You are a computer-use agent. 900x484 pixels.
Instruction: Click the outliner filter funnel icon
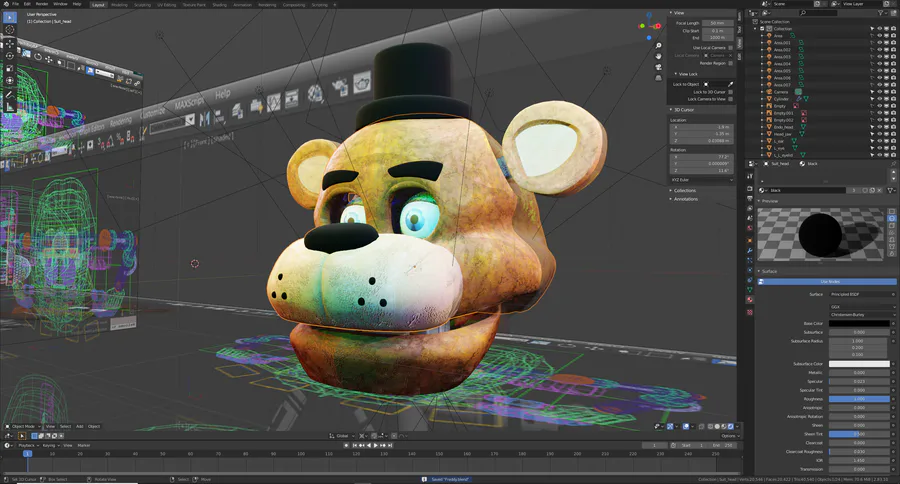(x=880, y=13)
